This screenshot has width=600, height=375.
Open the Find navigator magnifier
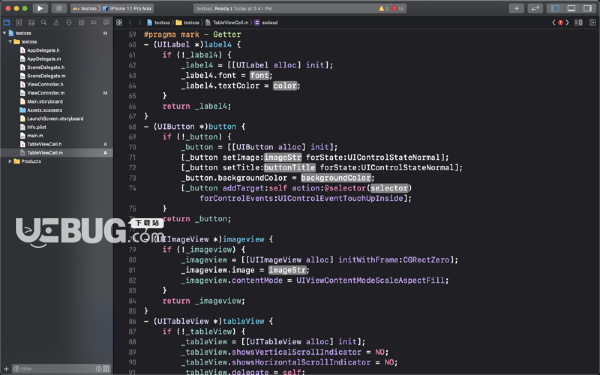click(44, 23)
